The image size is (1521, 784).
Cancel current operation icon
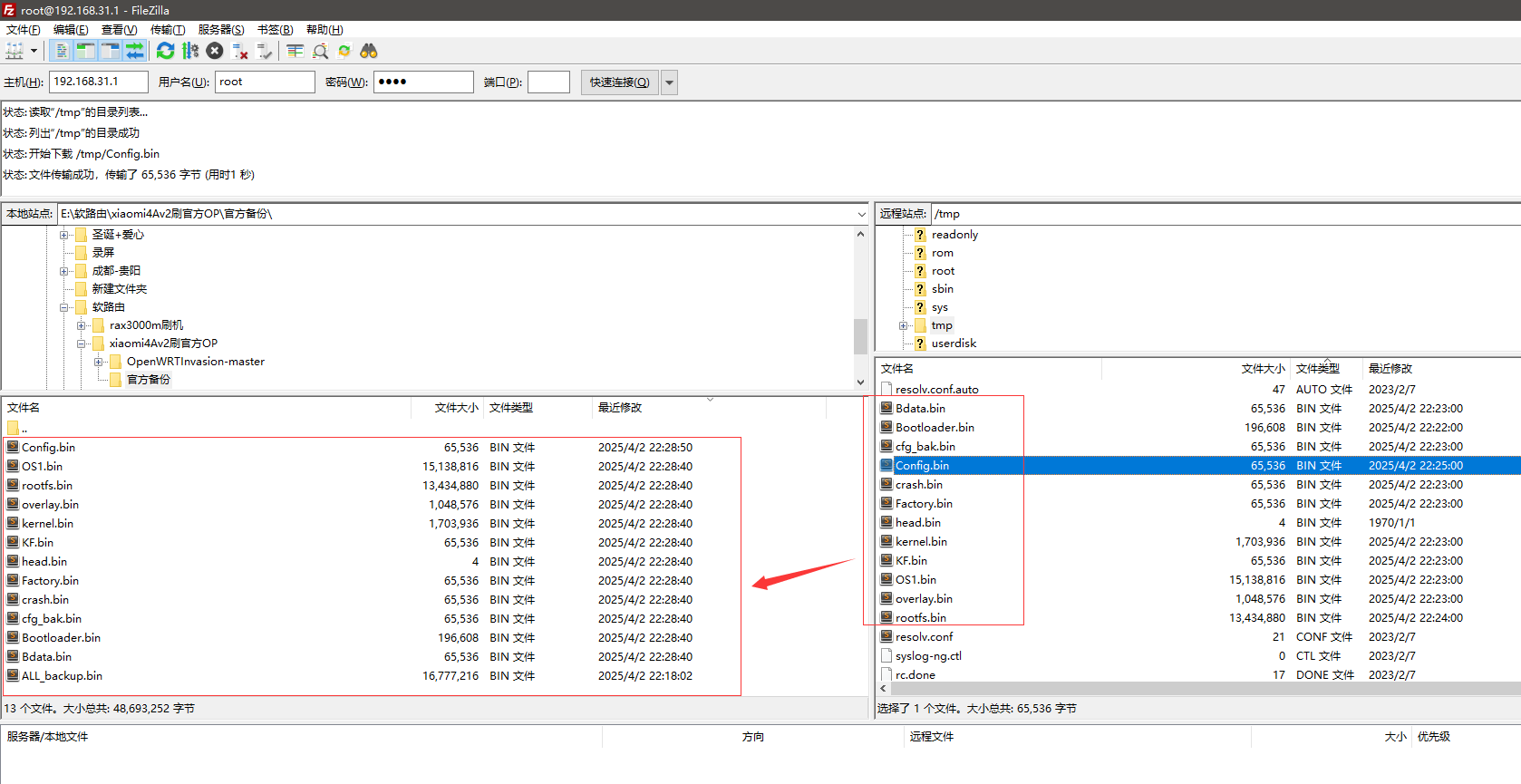coord(215,52)
